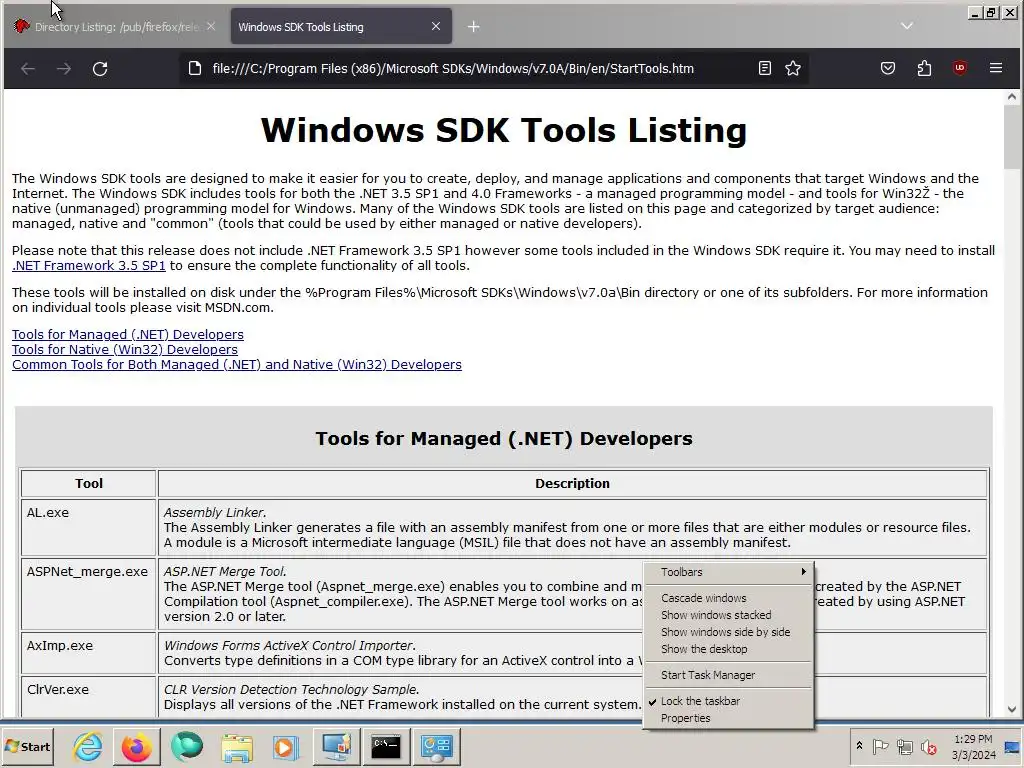Viewport: 1024px width, 768px height.
Task: Open the clock showing 1:29 PM
Action: point(973,746)
